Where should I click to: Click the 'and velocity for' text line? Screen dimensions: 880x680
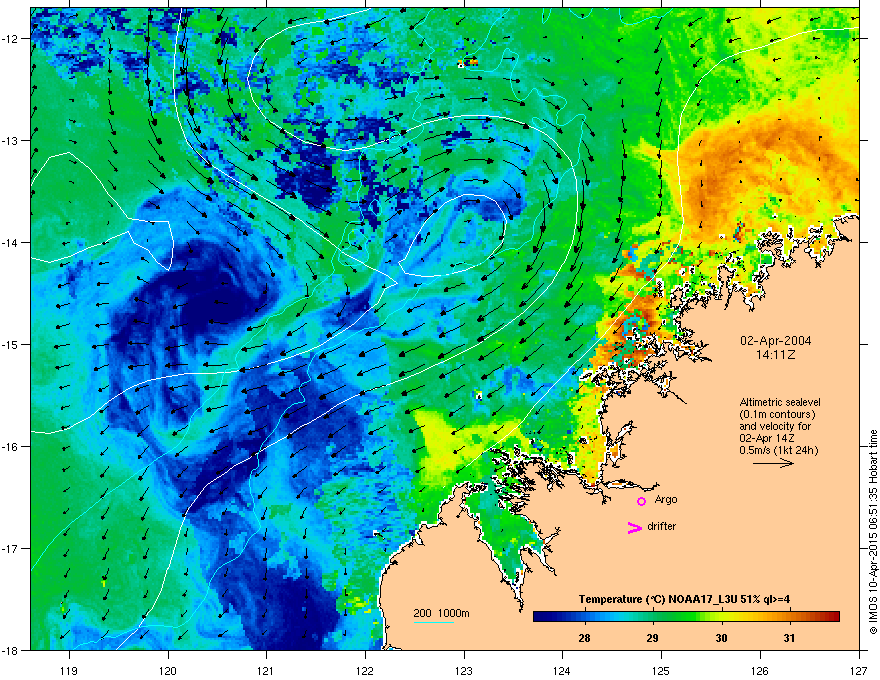point(775,426)
